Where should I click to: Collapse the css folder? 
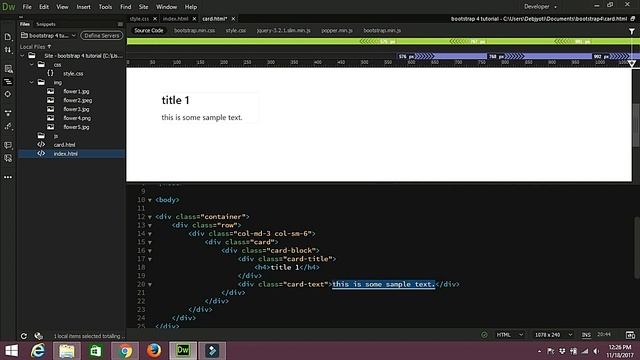pos(32,64)
